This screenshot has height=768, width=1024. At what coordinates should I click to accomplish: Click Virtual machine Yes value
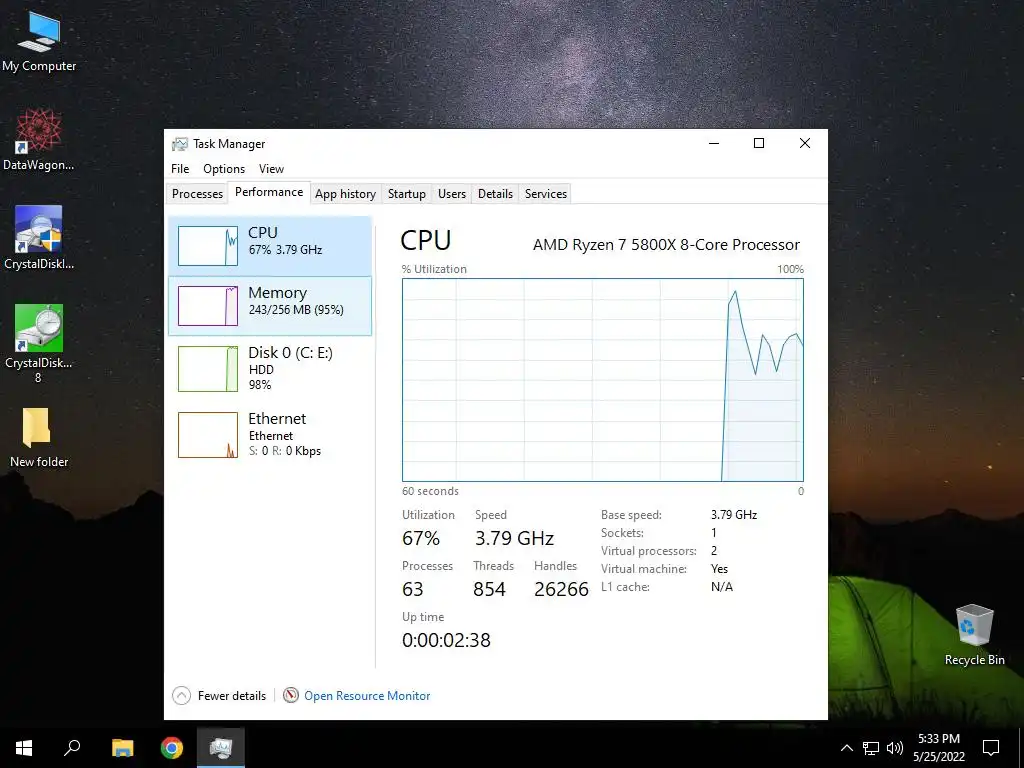pyautogui.click(x=719, y=569)
